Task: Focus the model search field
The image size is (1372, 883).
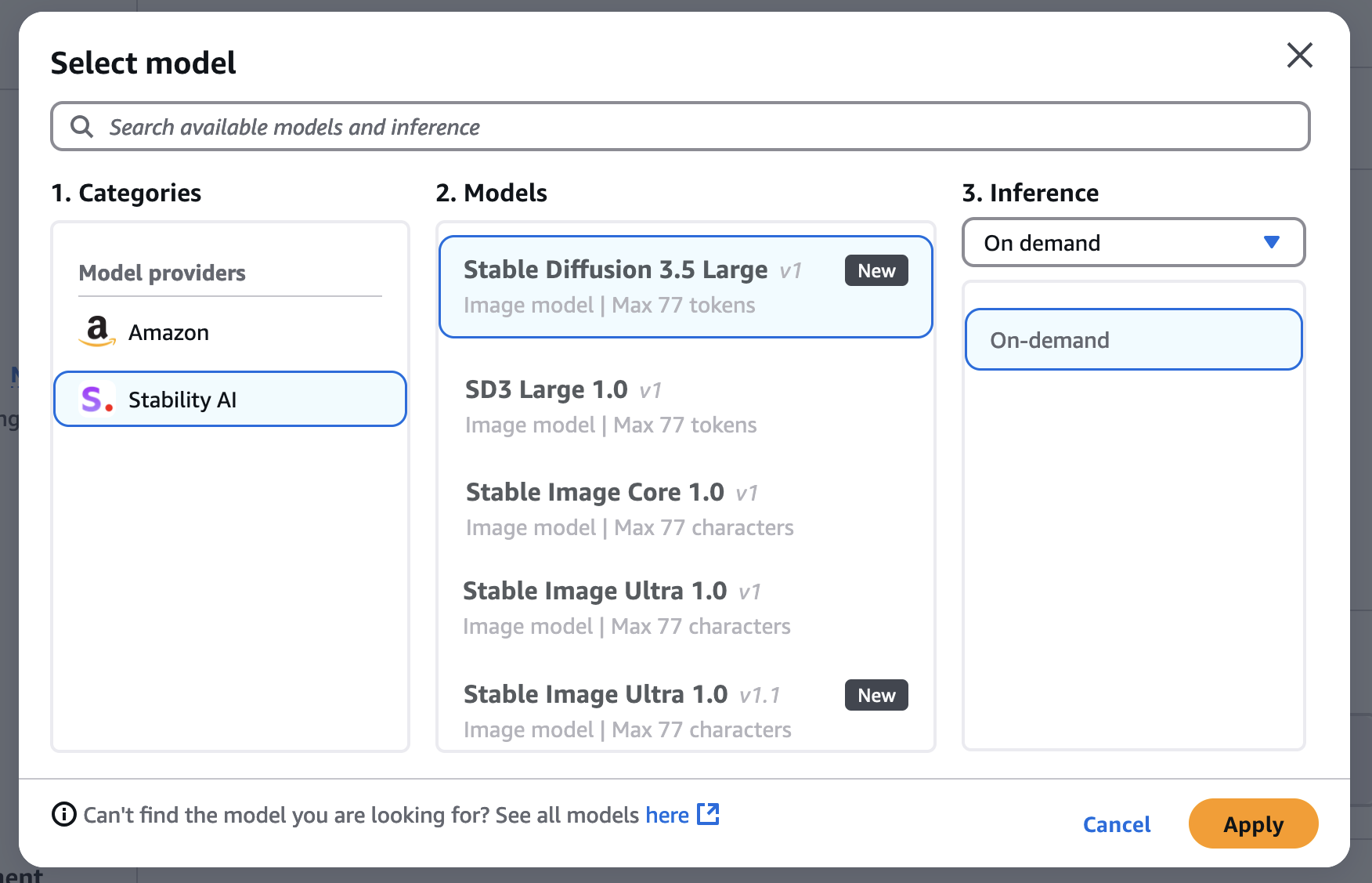Action: pos(680,126)
